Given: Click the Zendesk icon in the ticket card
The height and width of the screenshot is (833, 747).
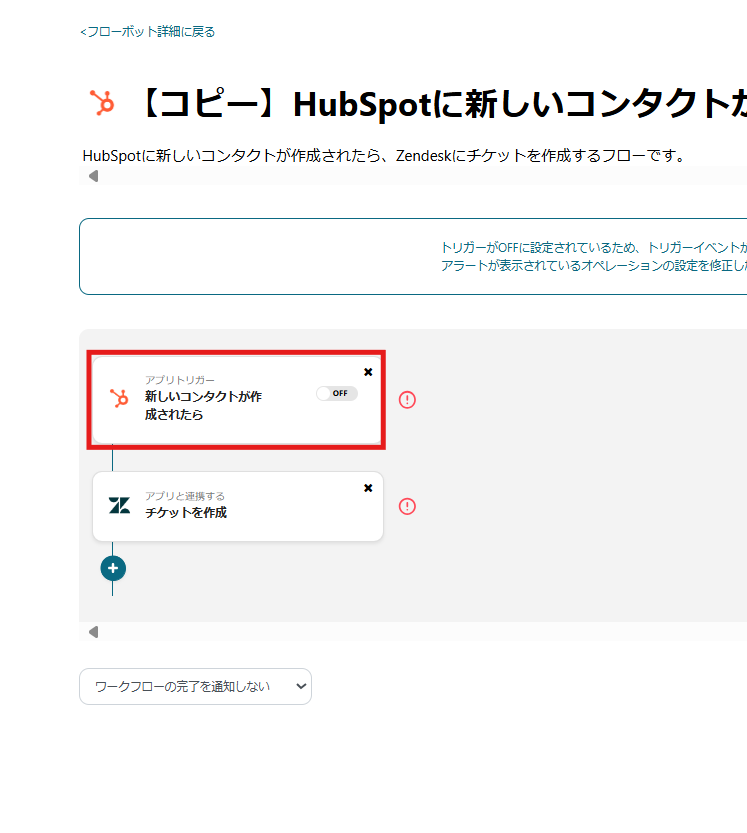Looking at the screenshot, I should [119, 505].
